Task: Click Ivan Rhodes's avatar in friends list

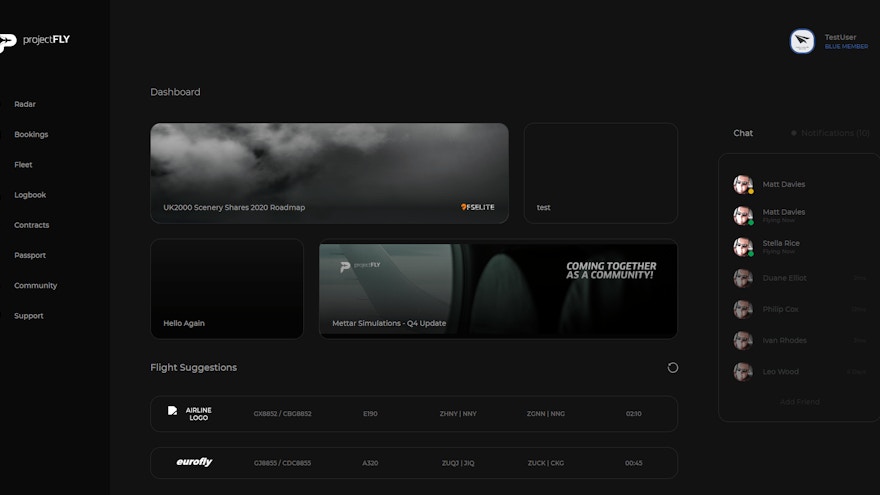Action: click(x=743, y=340)
